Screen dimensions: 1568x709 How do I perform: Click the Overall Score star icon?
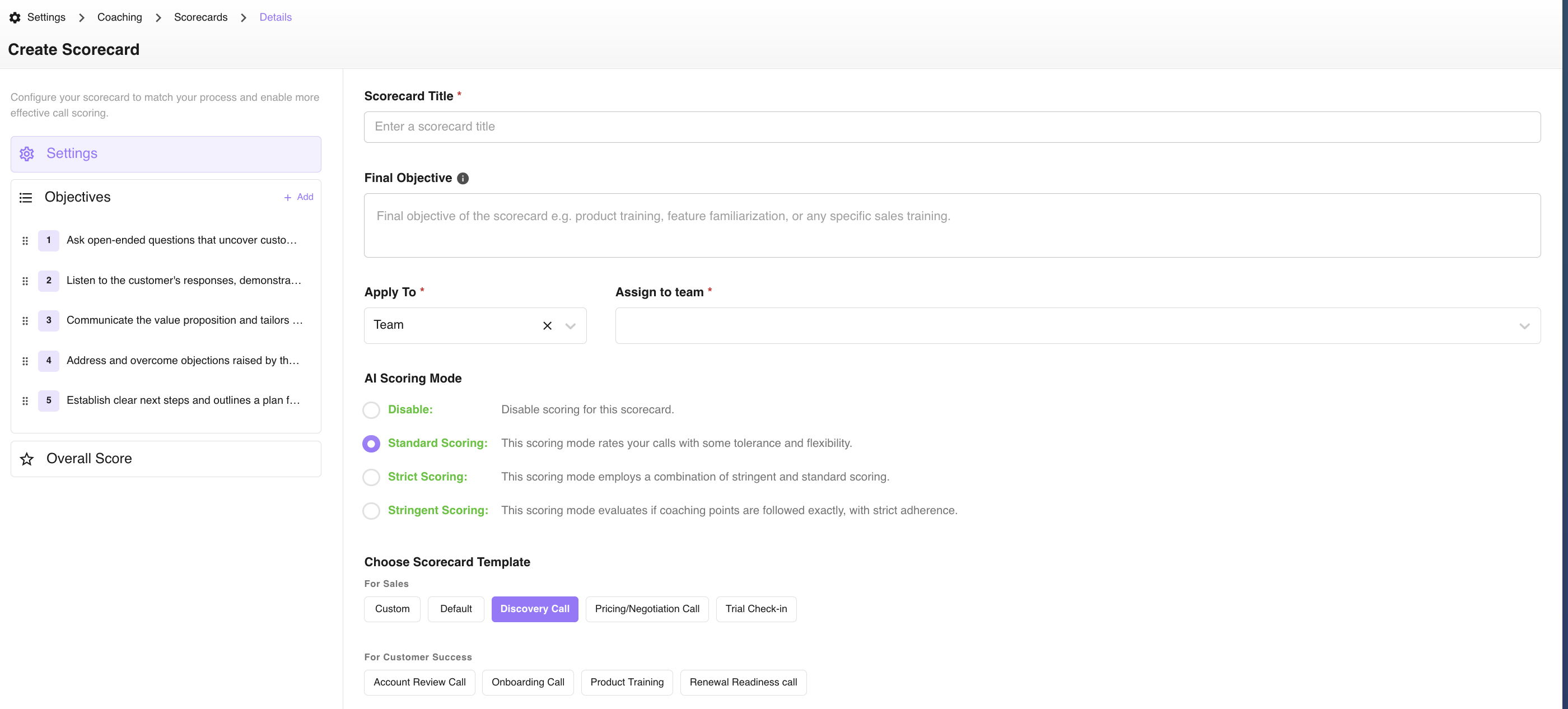click(27, 459)
